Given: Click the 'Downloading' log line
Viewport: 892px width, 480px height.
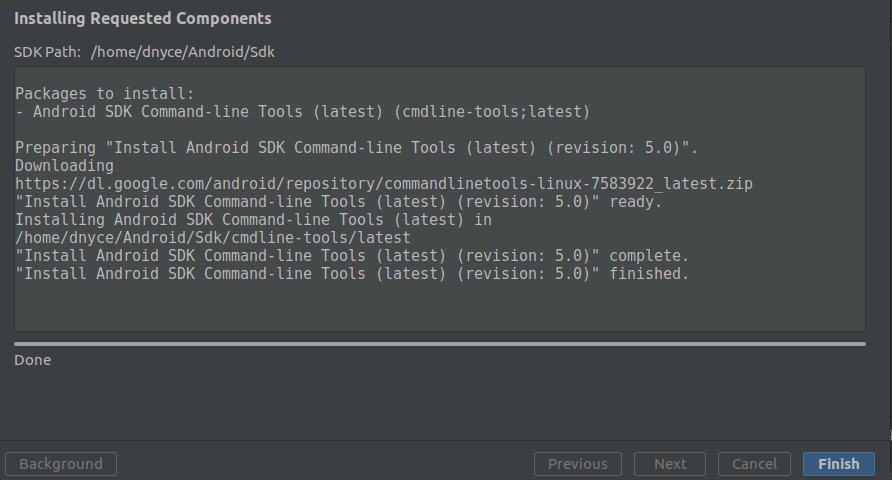Looking at the screenshot, I should pos(64,165).
